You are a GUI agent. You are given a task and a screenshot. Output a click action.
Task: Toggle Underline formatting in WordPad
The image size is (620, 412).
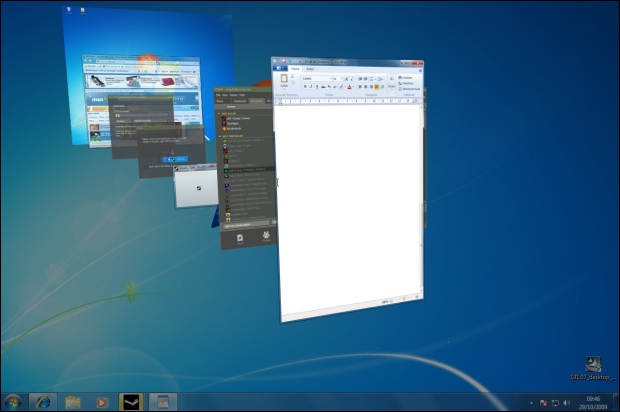pyautogui.click(x=316, y=87)
